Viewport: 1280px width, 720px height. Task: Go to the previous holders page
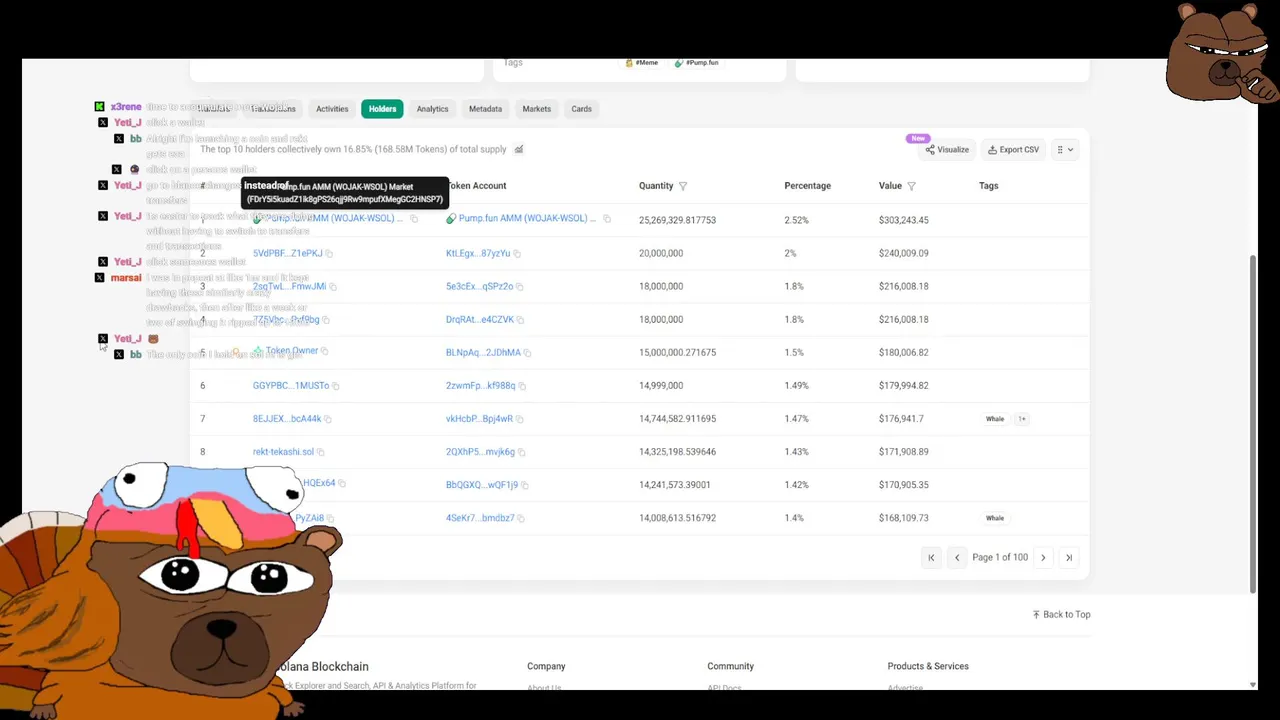tap(957, 558)
